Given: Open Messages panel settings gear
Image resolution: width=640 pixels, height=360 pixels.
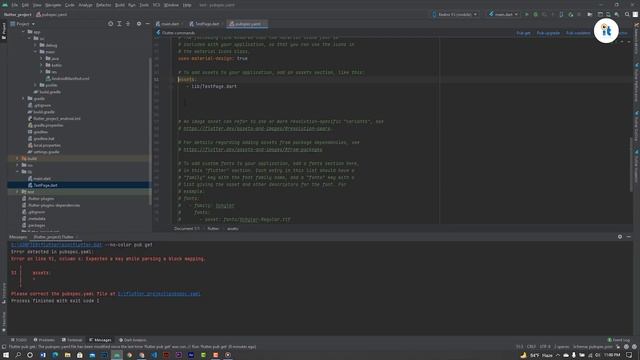Looking at the screenshot, I should 620,237.
